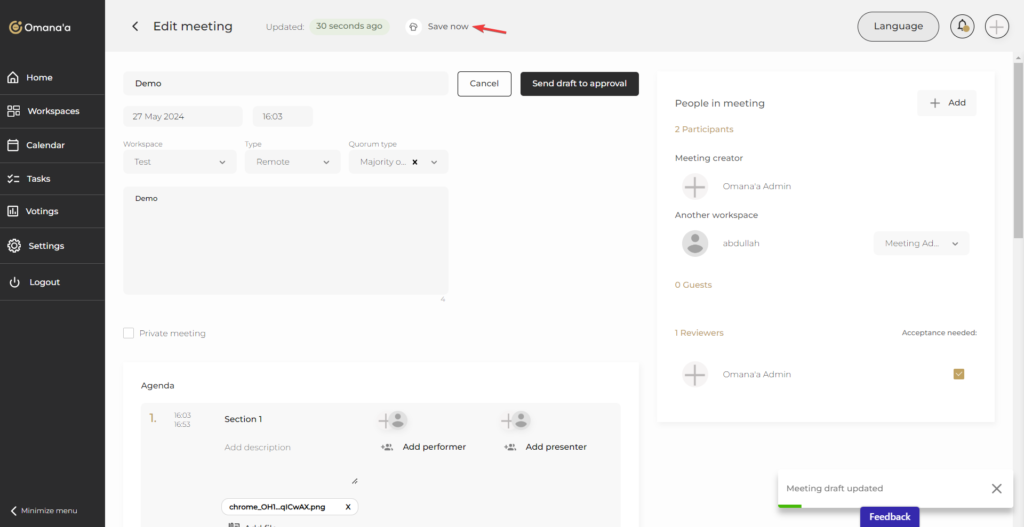Toggle acceptance needed checkbox for Omana'a Admin
The height and width of the screenshot is (527, 1024).
(x=959, y=374)
